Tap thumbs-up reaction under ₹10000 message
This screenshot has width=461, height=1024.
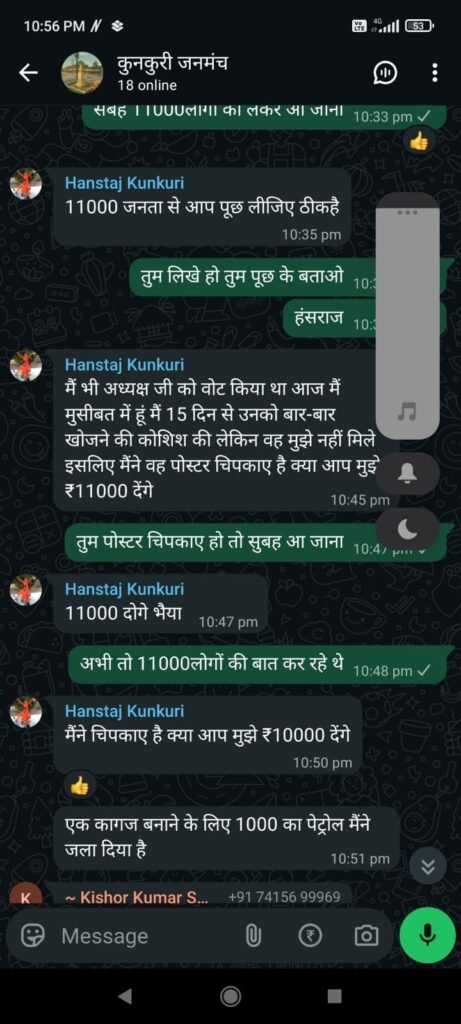point(80,786)
